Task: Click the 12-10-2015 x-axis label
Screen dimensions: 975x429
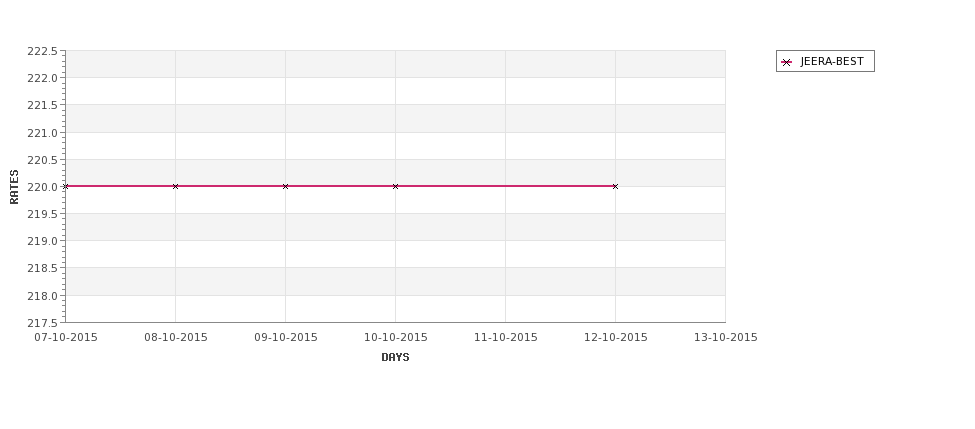Action: click(616, 338)
